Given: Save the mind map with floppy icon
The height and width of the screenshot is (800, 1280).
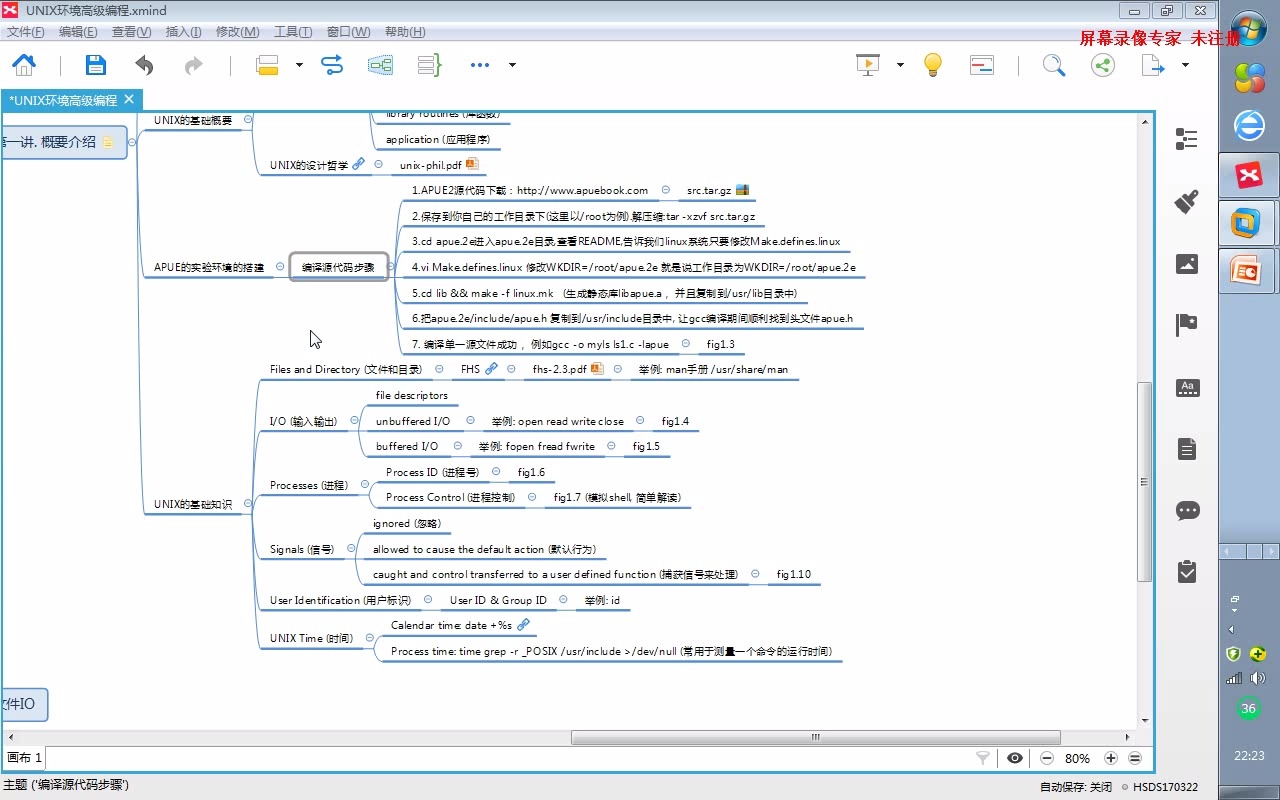Looking at the screenshot, I should [x=95, y=65].
